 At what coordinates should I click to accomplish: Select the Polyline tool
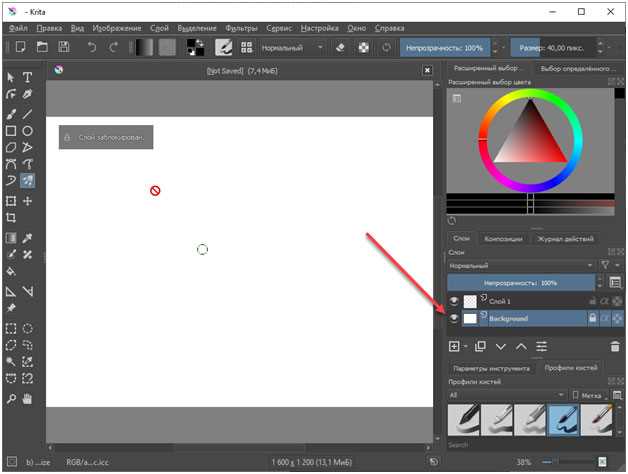point(27,147)
